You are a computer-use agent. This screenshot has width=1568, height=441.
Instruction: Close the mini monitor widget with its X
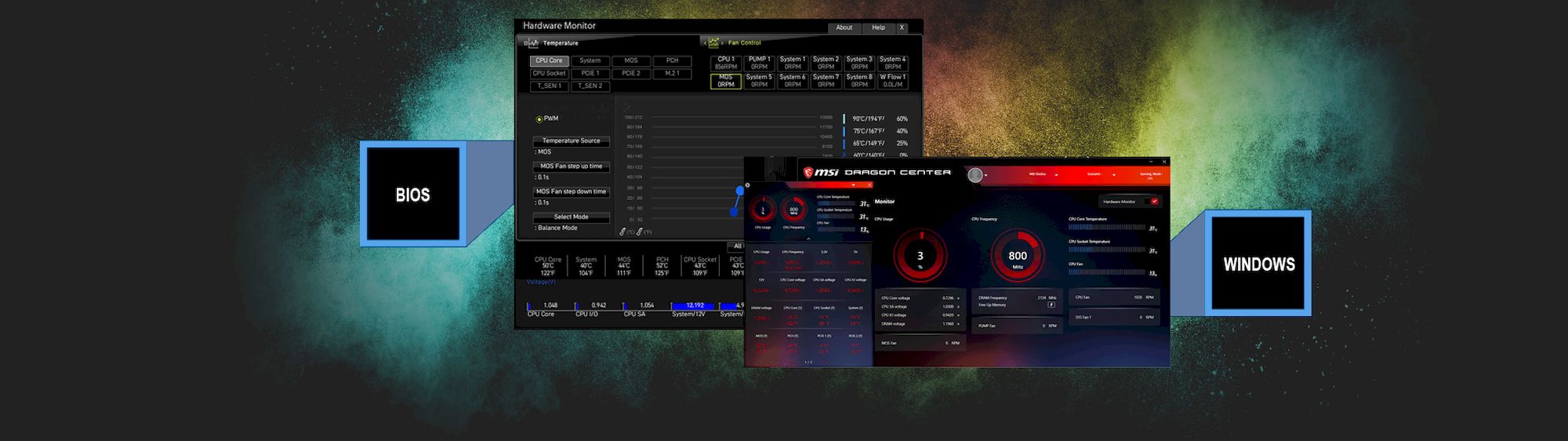click(x=869, y=185)
